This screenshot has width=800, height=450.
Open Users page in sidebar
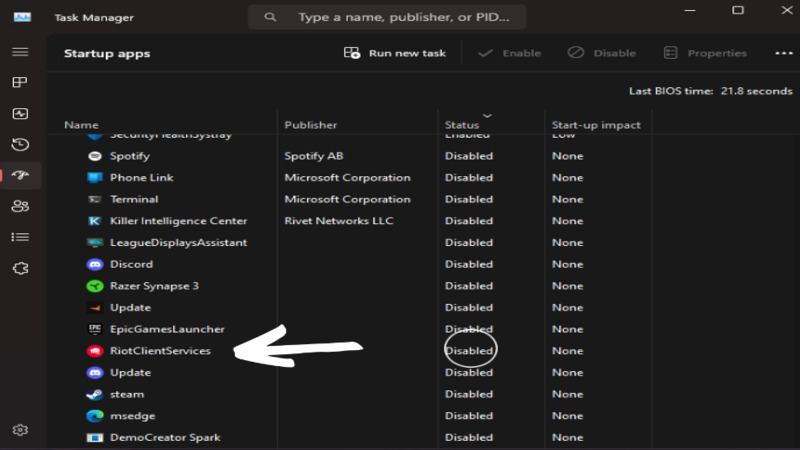point(20,206)
